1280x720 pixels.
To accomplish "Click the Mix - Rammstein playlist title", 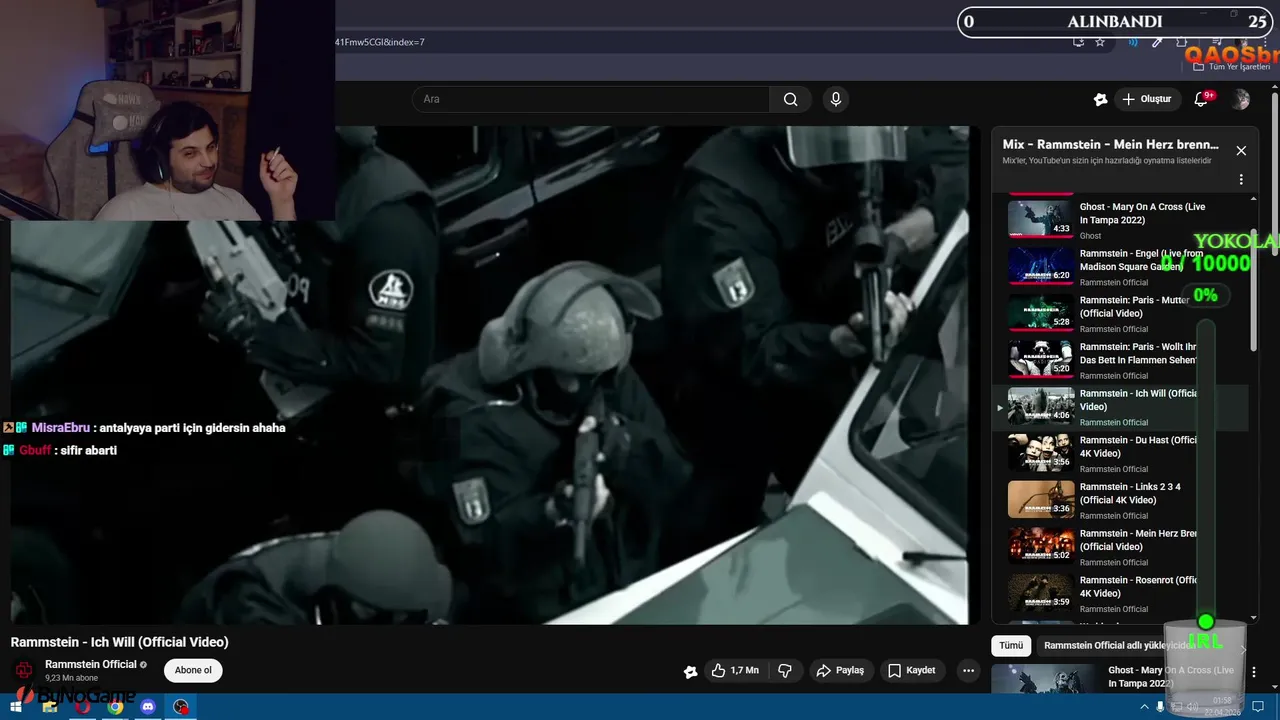I will (x=1110, y=144).
